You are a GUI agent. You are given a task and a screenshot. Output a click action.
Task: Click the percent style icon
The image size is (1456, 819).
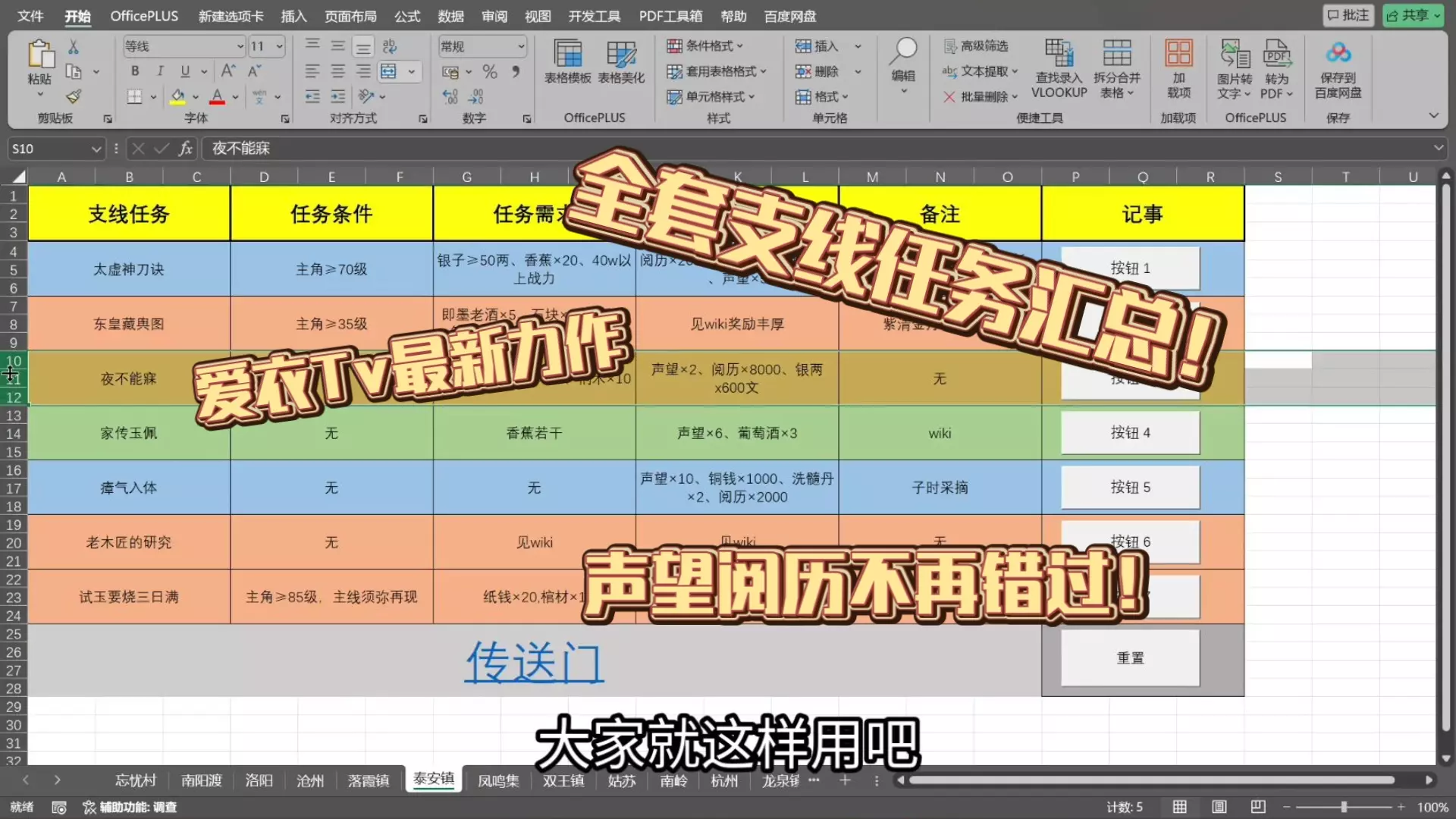click(490, 72)
